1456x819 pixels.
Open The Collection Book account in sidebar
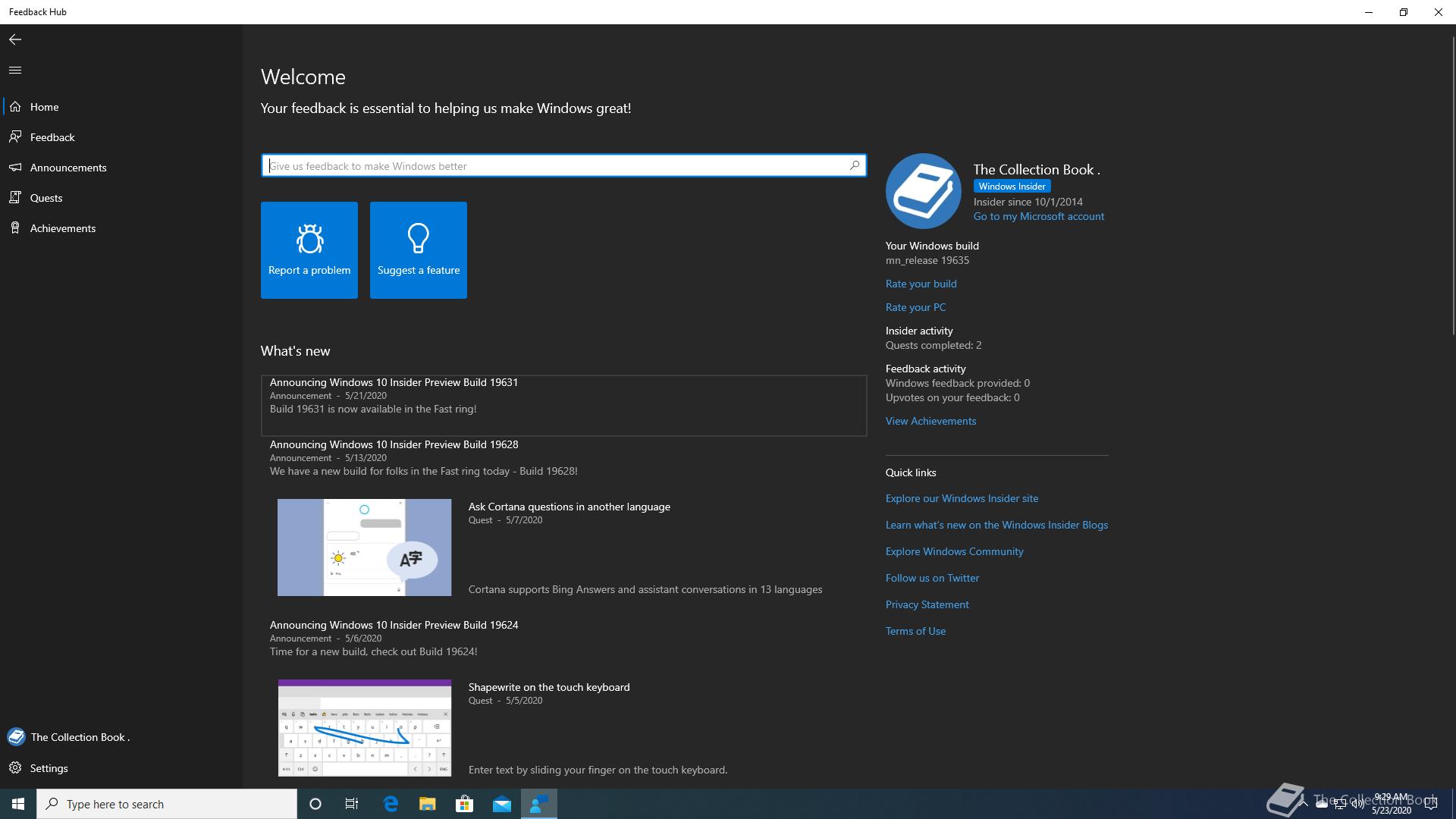121,737
